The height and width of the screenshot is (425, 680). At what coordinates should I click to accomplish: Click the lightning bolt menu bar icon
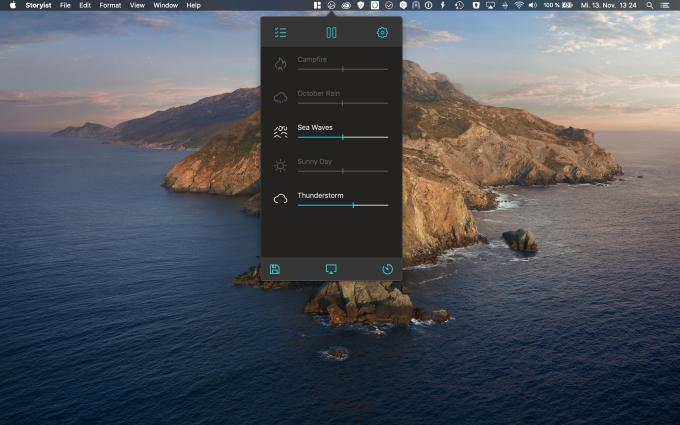pyautogui.click(x=443, y=5)
